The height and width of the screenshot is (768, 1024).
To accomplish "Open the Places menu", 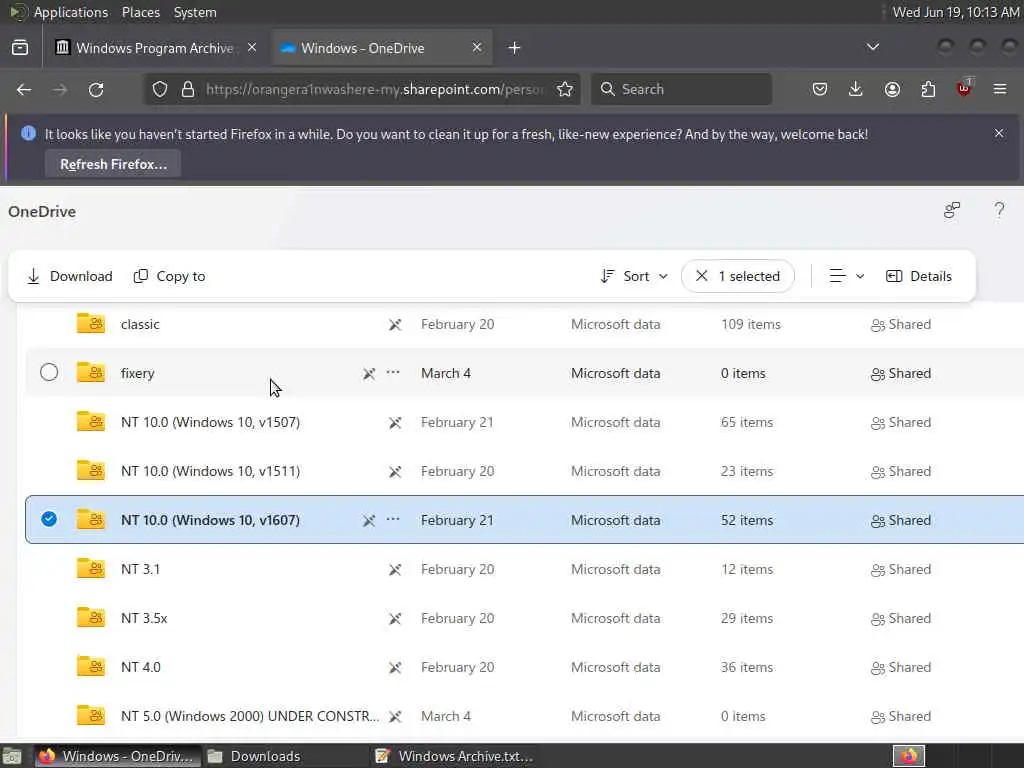I will click(141, 12).
